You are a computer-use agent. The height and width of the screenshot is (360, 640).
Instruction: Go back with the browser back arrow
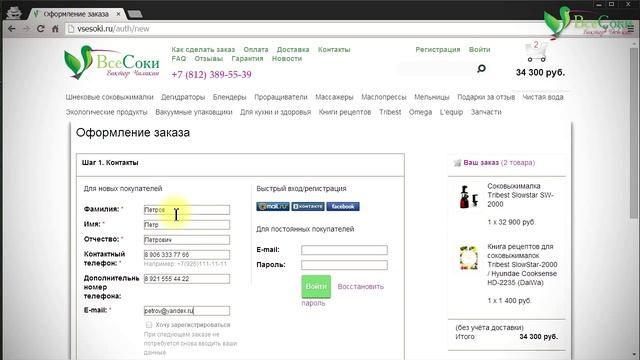pyautogui.click(x=11, y=29)
